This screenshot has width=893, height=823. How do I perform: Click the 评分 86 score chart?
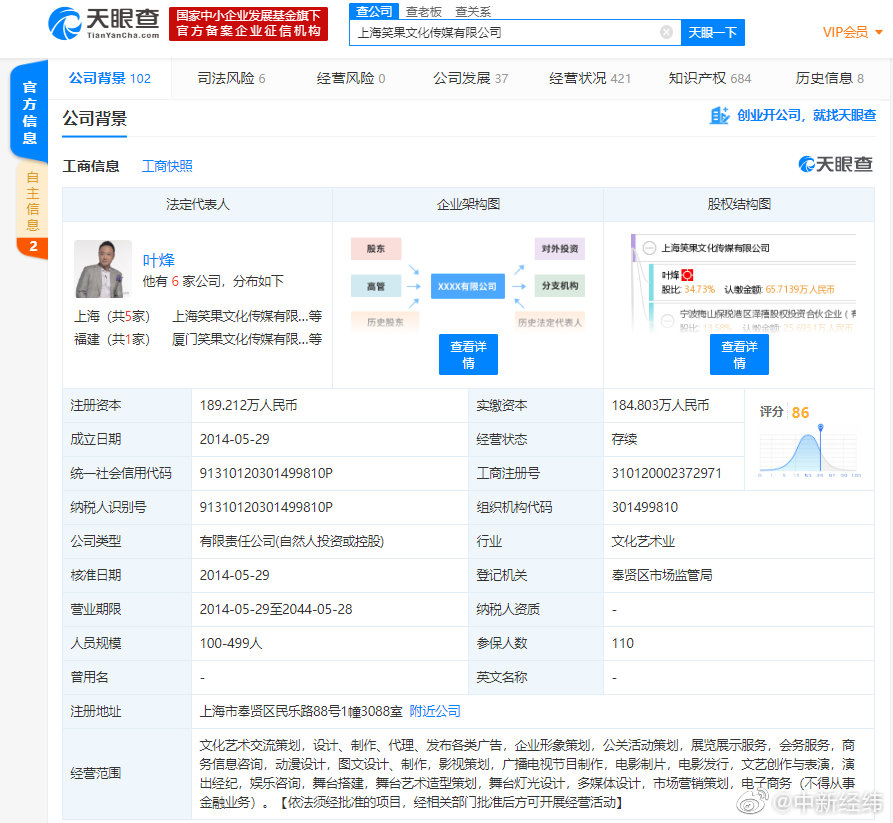(x=809, y=440)
